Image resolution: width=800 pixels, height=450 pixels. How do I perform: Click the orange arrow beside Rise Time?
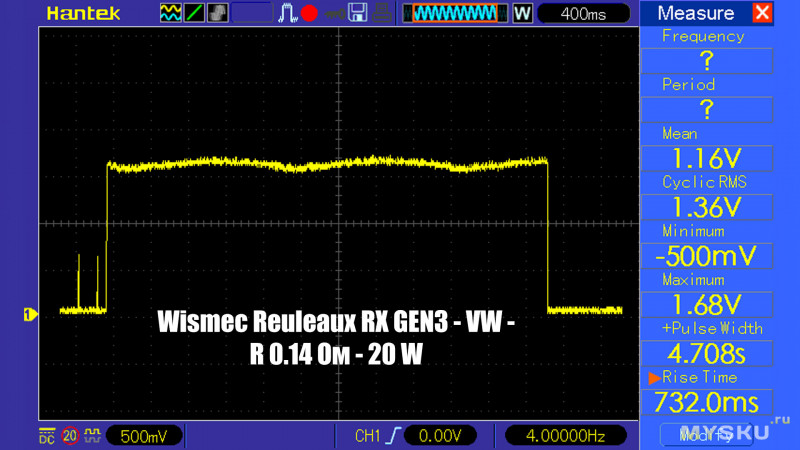click(x=655, y=378)
